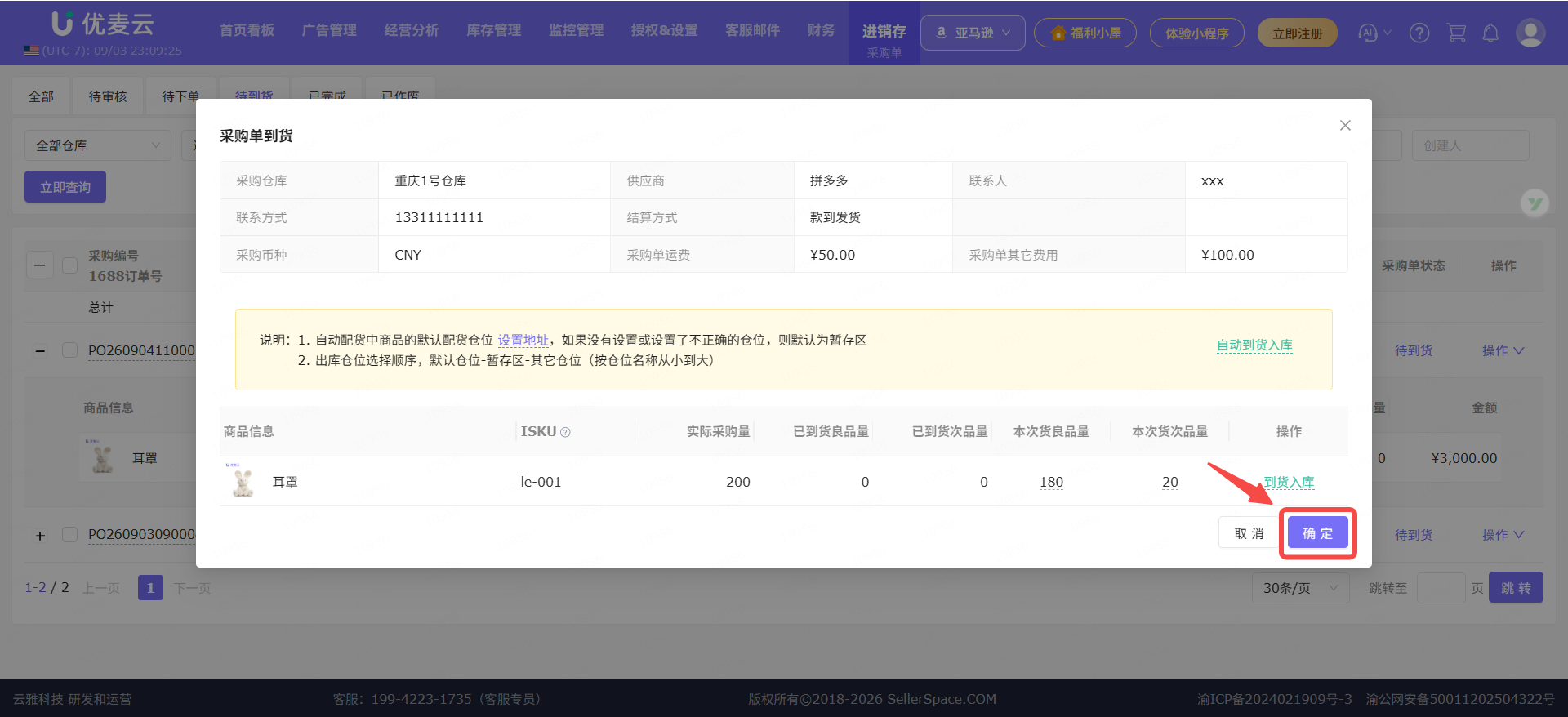Screen dimensions: 1568x717
Task: Open the help question mark icon
Action: pyautogui.click(x=1419, y=33)
